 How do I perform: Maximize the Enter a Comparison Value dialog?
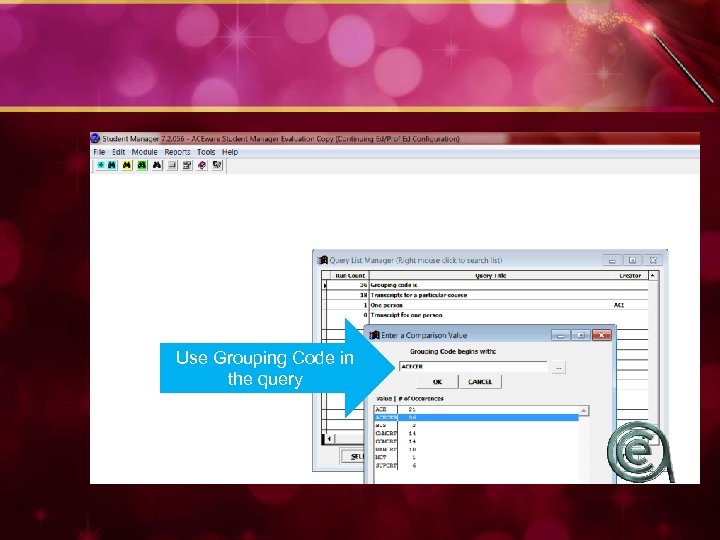(581, 335)
